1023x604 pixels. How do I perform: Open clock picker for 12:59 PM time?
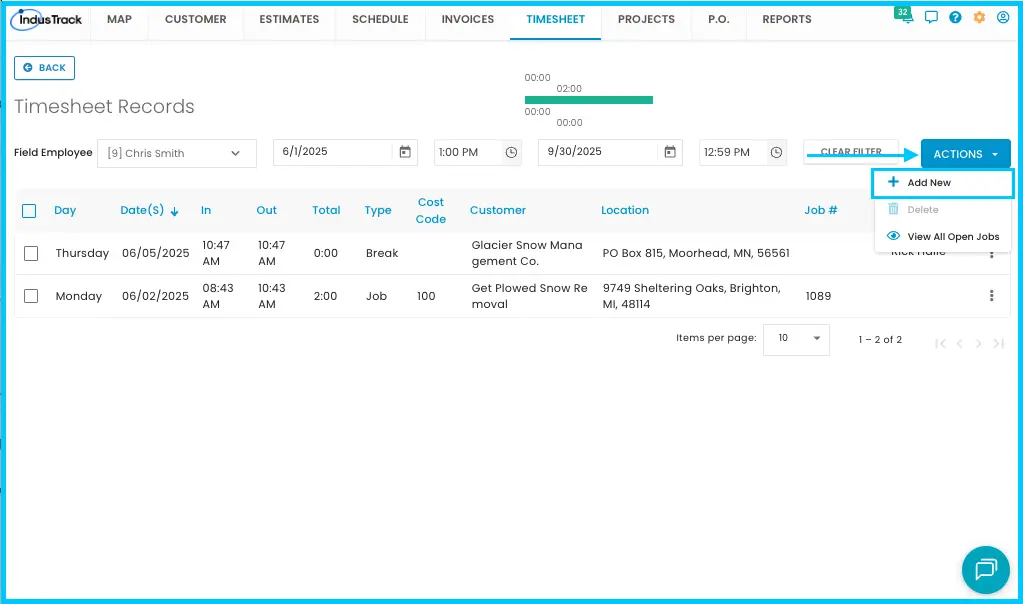776,153
